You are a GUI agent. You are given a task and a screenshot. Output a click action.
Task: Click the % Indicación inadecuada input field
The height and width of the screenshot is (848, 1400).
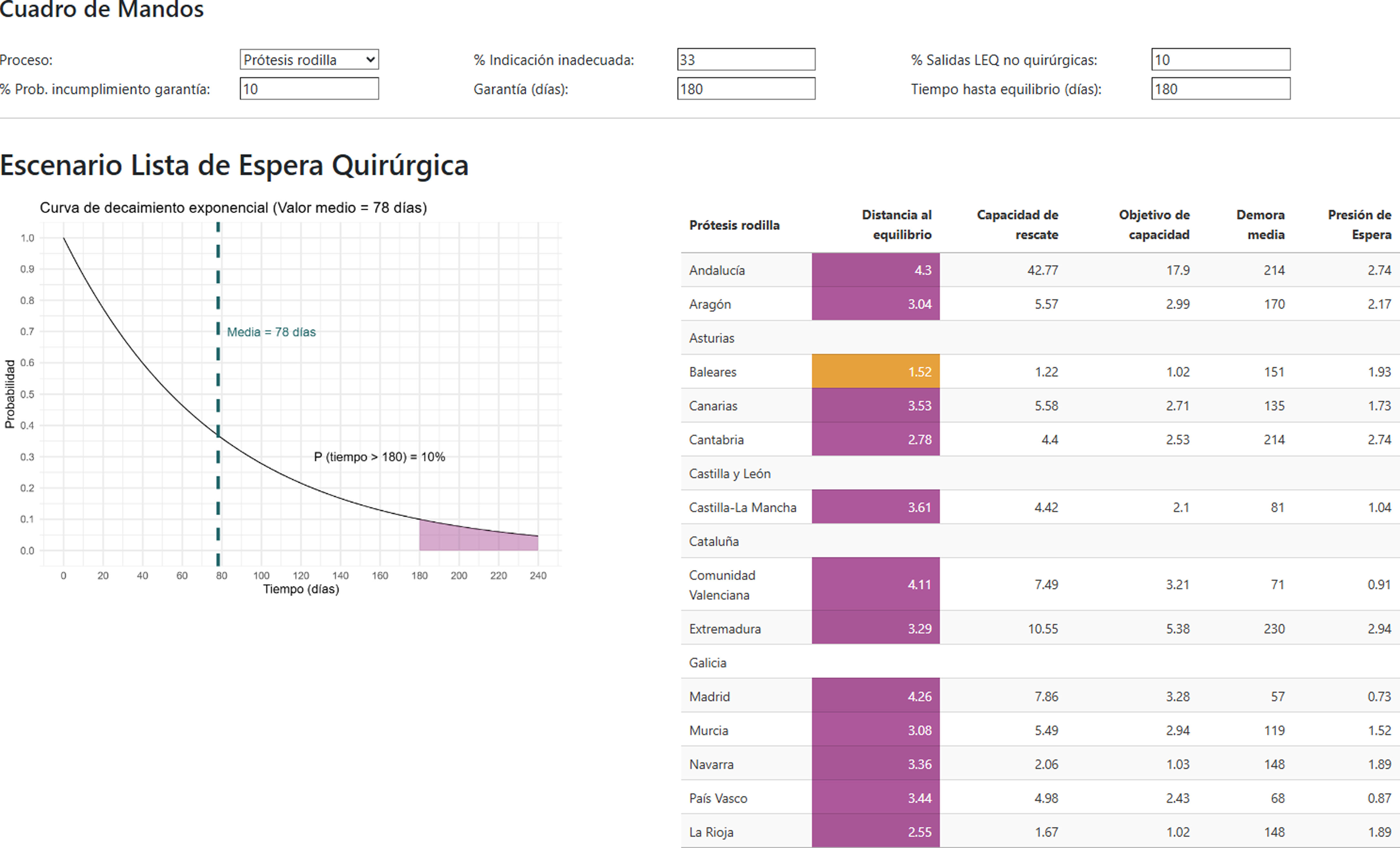coord(746,60)
